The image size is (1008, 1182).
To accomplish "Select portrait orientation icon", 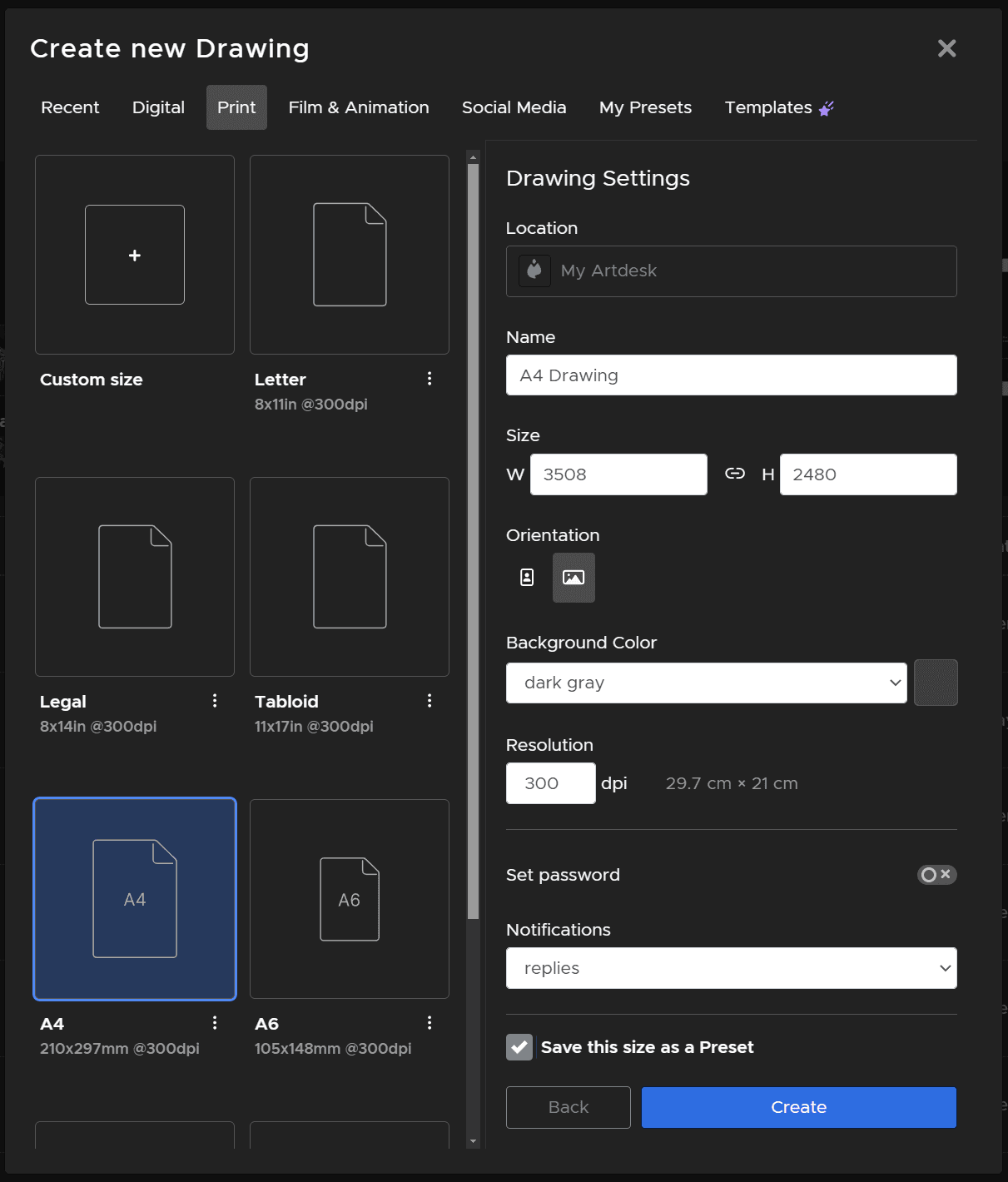I will 527,578.
